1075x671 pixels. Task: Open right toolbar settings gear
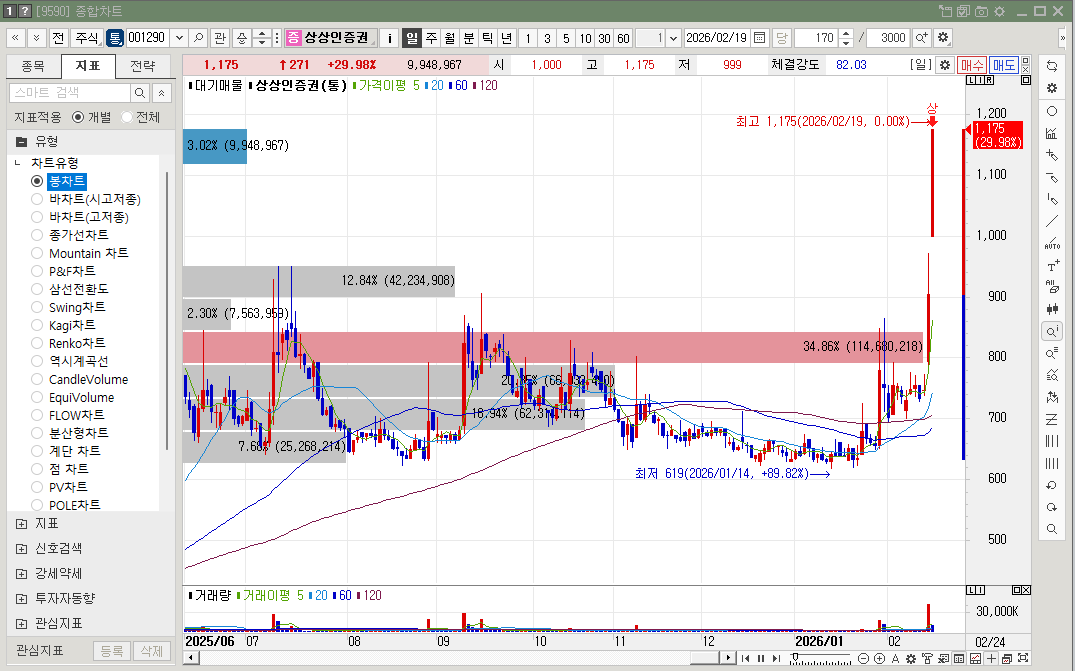(1052, 88)
